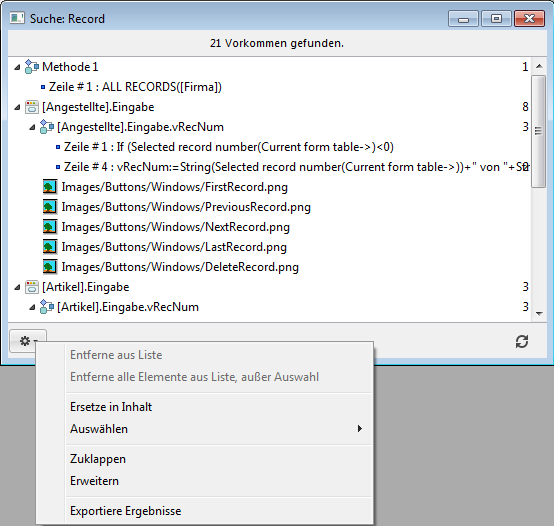The image size is (554, 526).
Task: Select Images/Buttons/Windows/PreviousRecord.png entry
Action: 186,207
